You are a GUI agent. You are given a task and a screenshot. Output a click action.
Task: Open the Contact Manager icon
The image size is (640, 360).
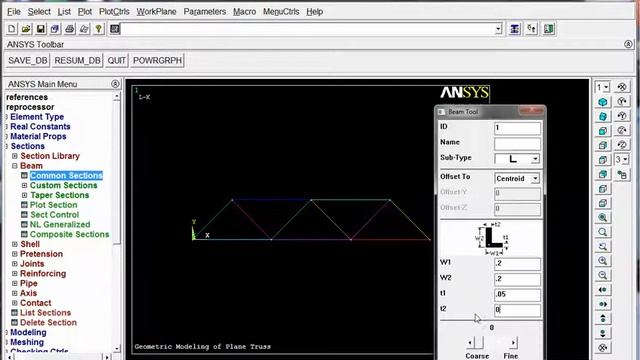549,29
